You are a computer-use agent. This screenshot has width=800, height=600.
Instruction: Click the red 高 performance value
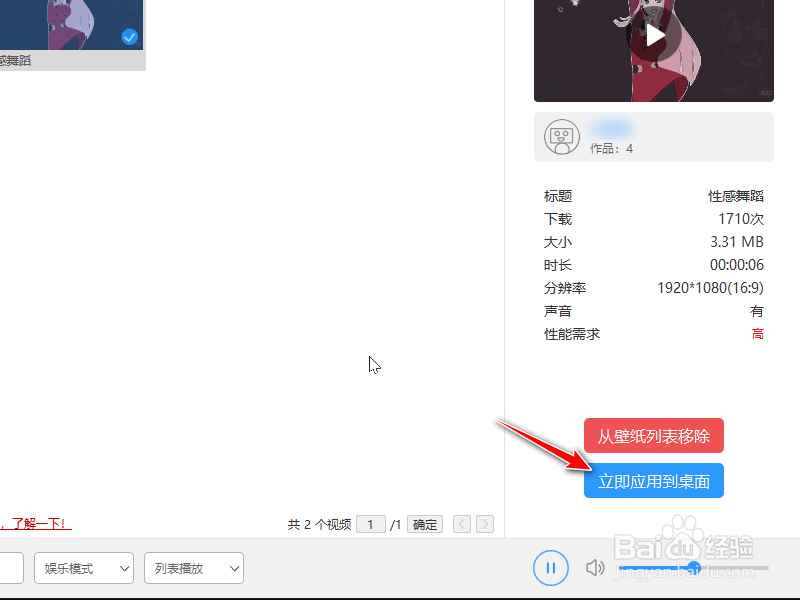click(758, 334)
